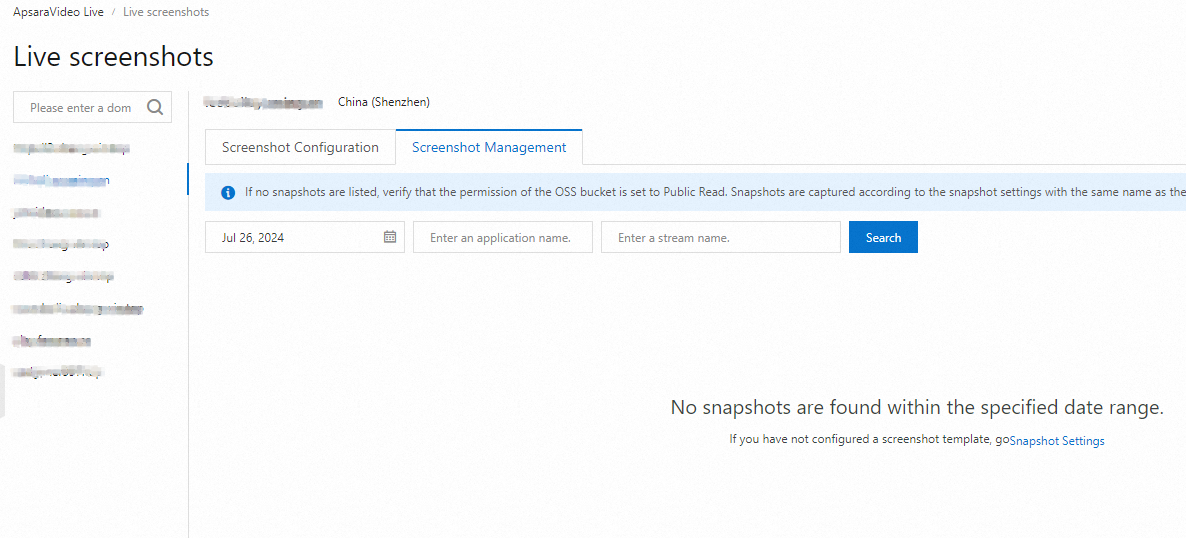
Task: Click the Live screenshots page heading
Action: [114, 57]
